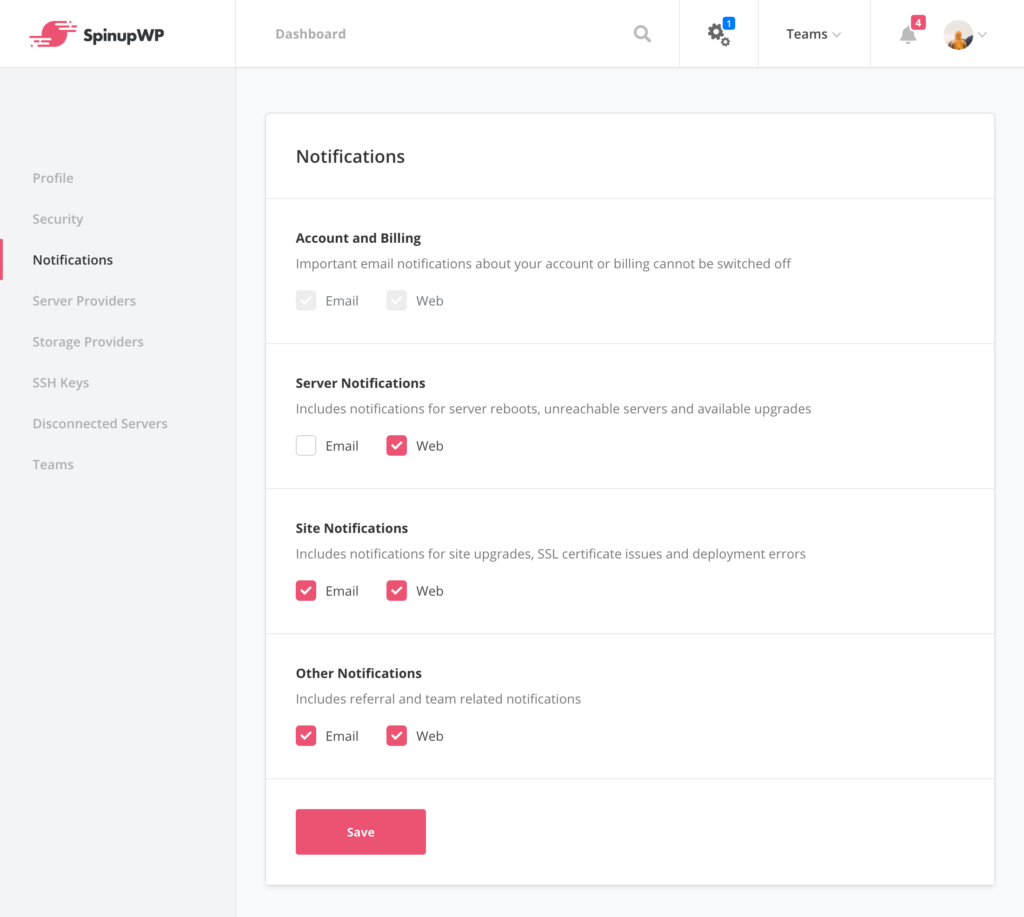Uncheck Site Notifications Email checkbox
This screenshot has height=917, width=1024.
pos(306,590)
